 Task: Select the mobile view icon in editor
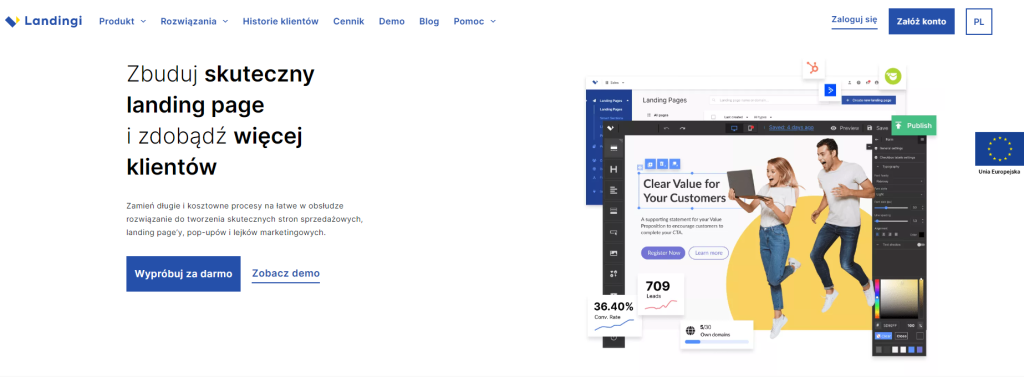coord(751,128)
